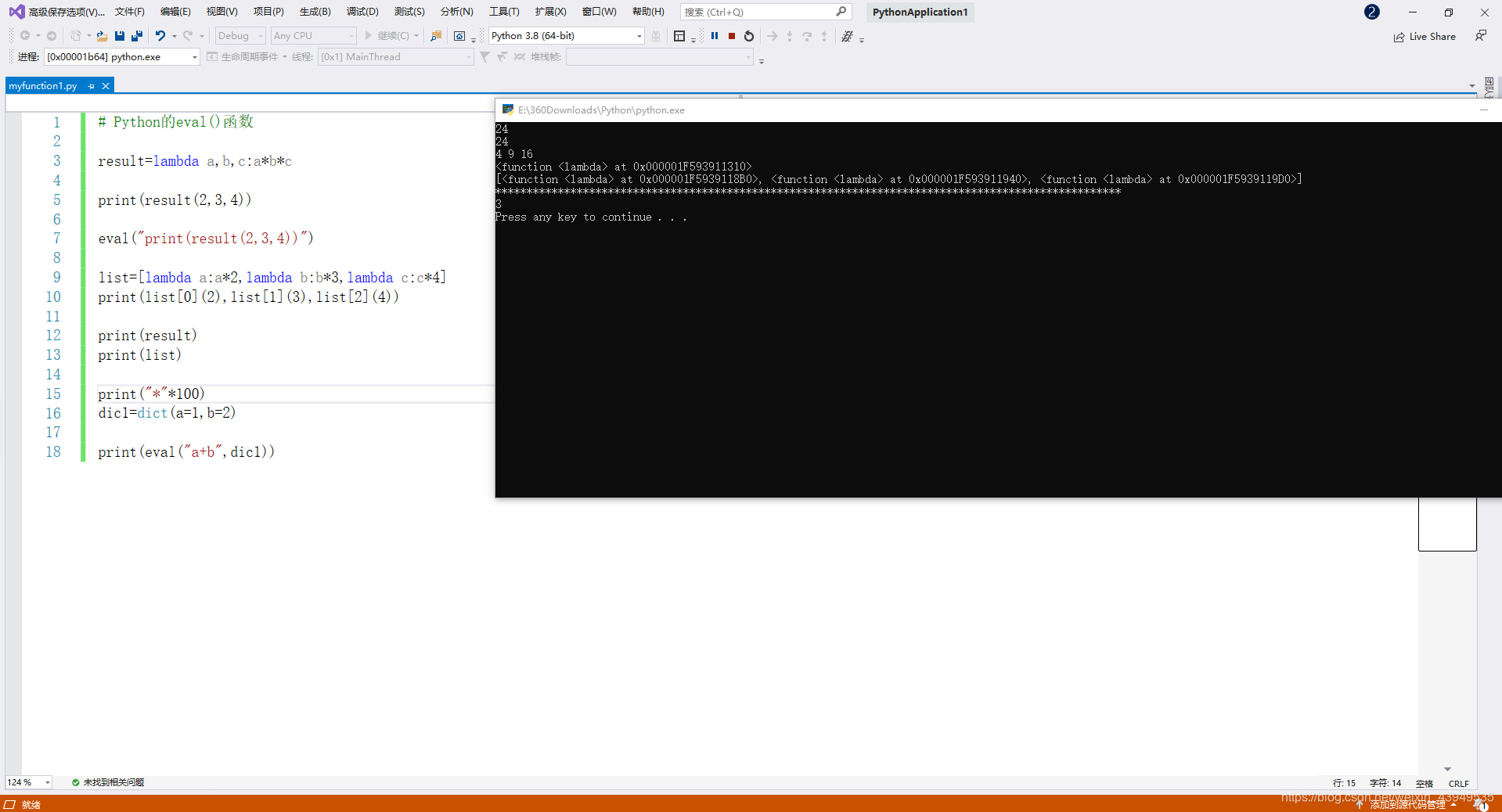This screenshot has height=812, width=1502.
Task: Pause the debugging session
Action: point(715,36)
